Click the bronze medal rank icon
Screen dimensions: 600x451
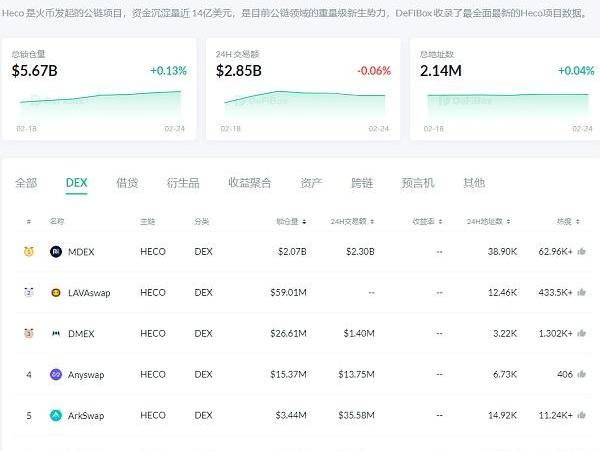pyautogui.click(x=29, y=334)
